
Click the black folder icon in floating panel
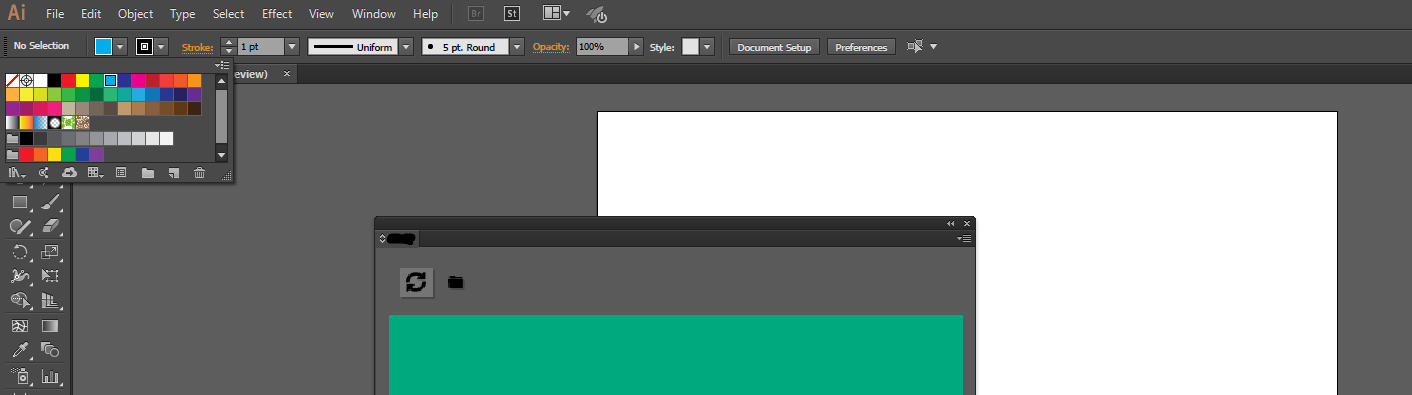click(456, 283)
